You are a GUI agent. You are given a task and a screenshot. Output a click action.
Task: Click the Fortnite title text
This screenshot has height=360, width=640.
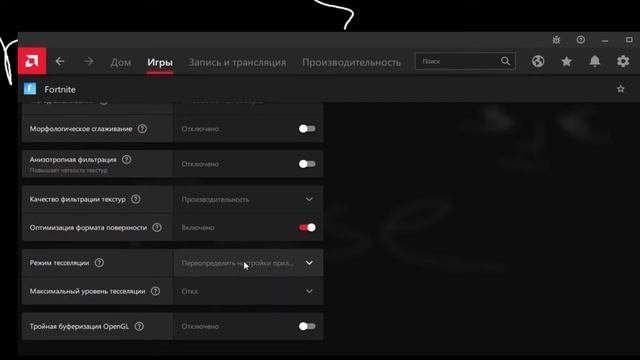coord(60,89)
